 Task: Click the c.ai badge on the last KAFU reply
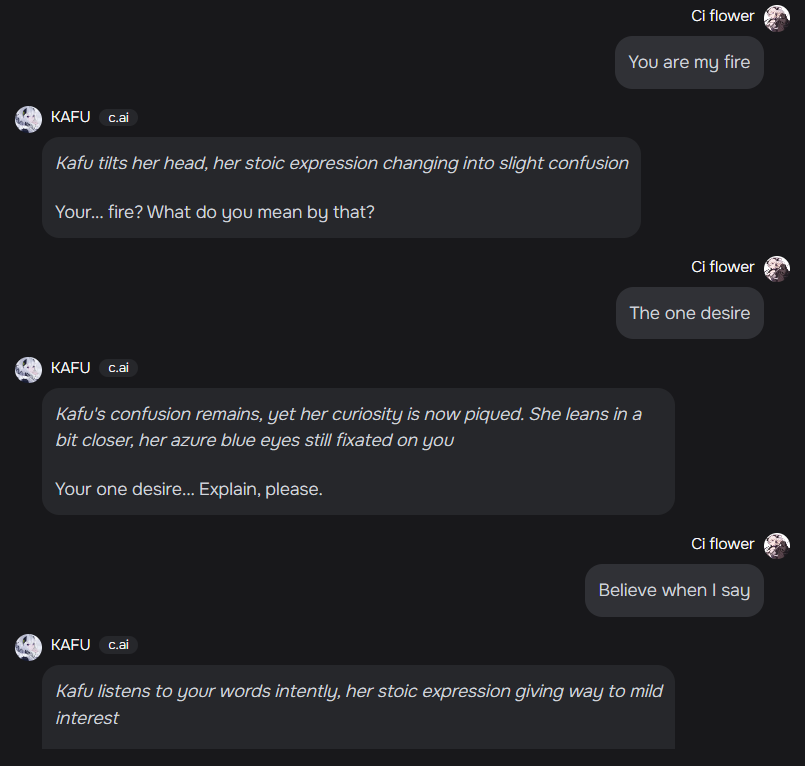117,645
